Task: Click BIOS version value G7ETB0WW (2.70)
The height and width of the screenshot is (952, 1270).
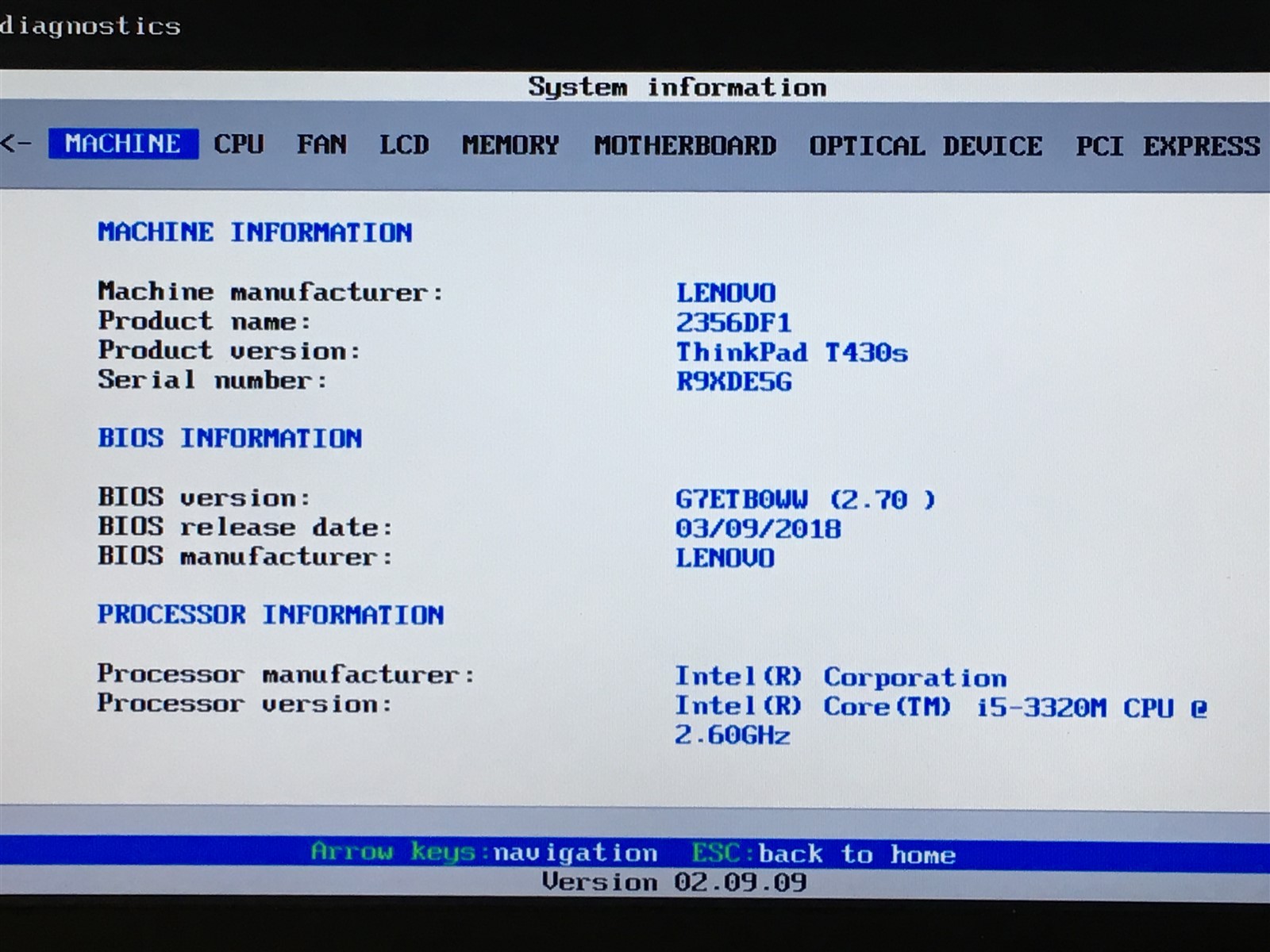Action: click(x=806, y=500)
